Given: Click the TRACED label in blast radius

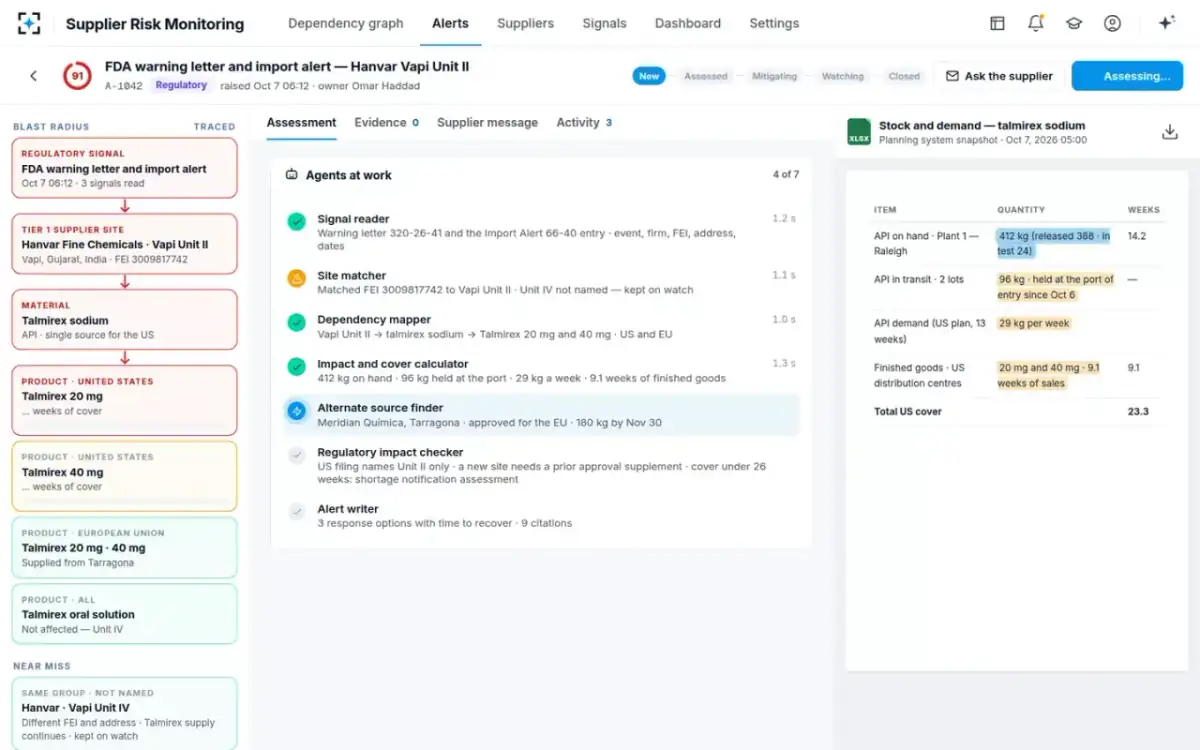Looking at the screenshot, I should tap(214, 127).
